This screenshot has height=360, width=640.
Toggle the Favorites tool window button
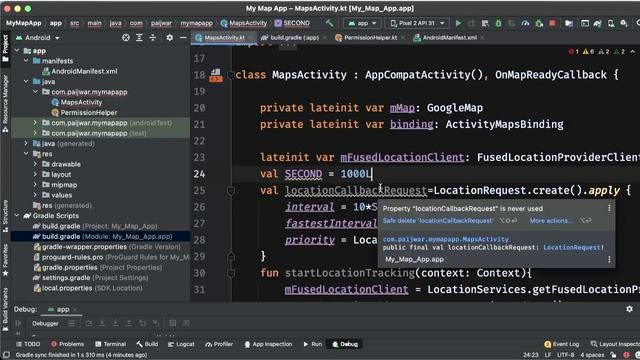click(5, 260)
